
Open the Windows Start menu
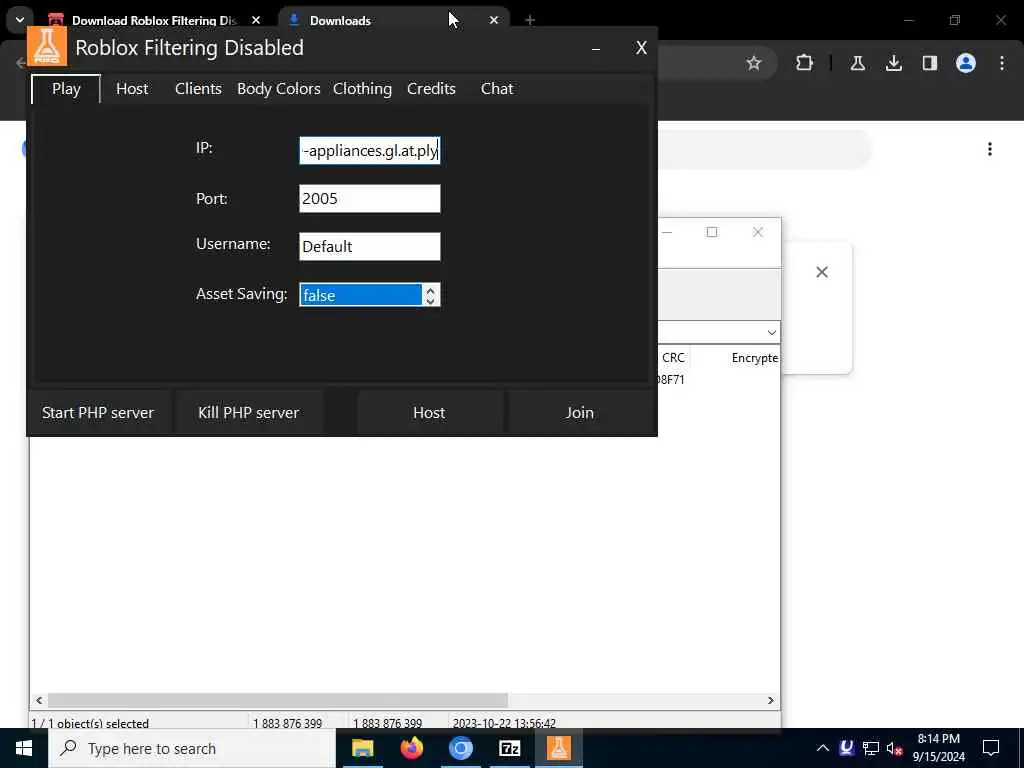pyautogui.click(x=24, y=748)
